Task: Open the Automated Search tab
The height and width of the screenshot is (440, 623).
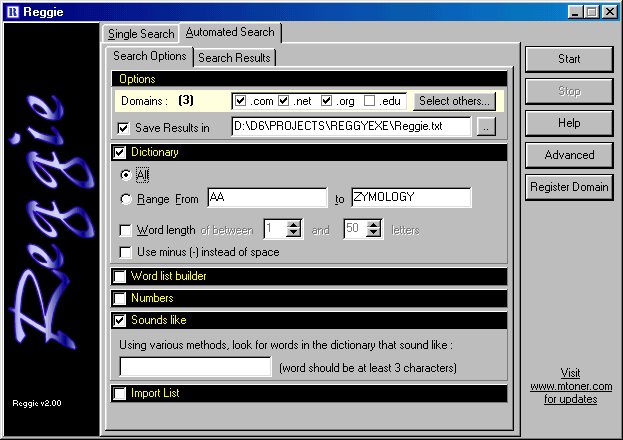Action: coord(230,32)
